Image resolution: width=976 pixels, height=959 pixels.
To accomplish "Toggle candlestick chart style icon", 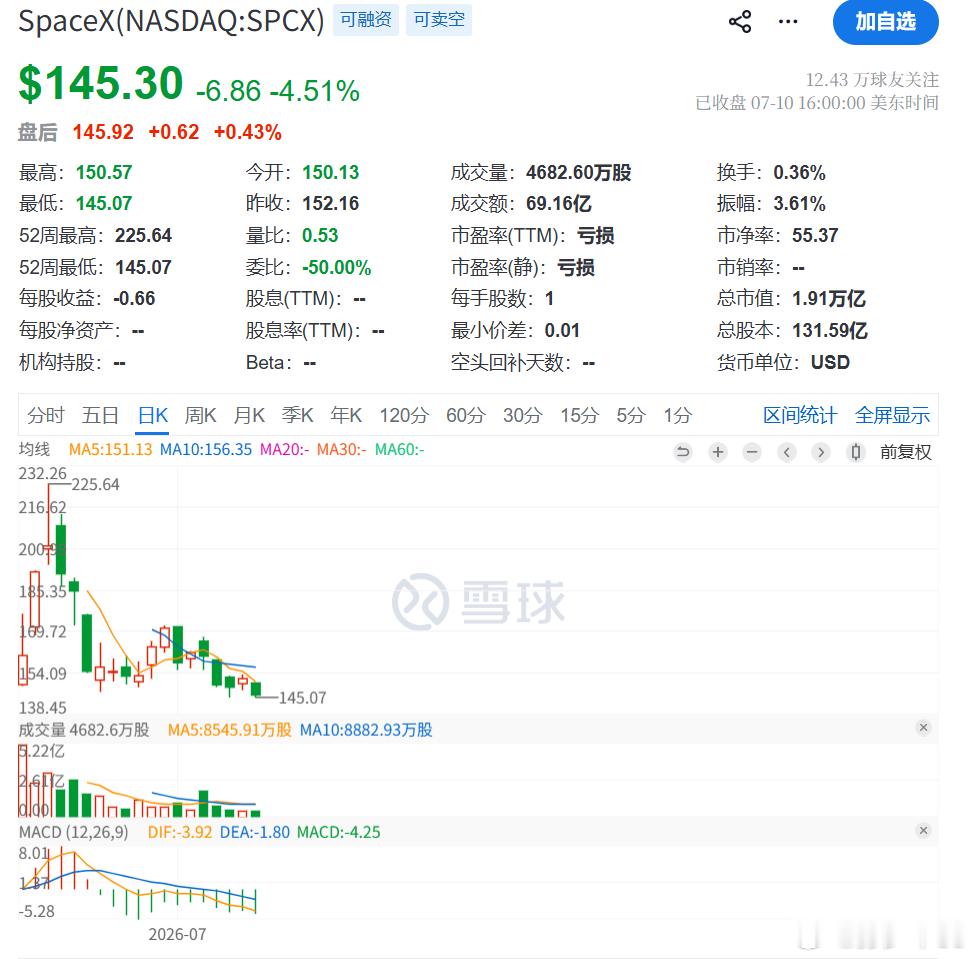I will (856, 452).
